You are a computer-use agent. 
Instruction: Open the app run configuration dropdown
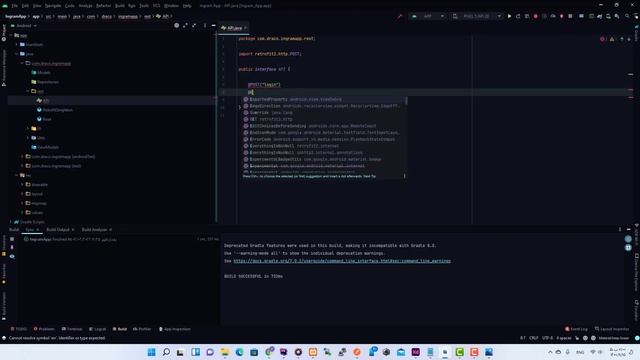pos(428,16)
